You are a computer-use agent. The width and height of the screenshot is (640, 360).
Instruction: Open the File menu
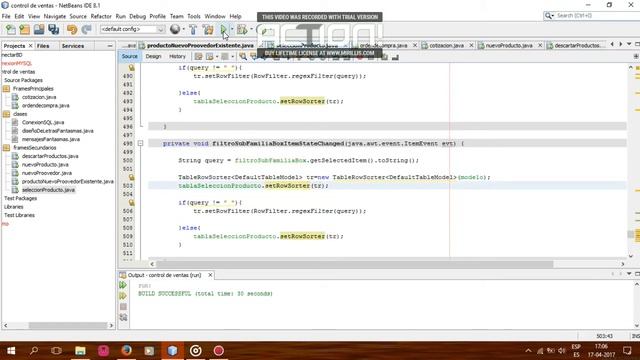point(6,16)
